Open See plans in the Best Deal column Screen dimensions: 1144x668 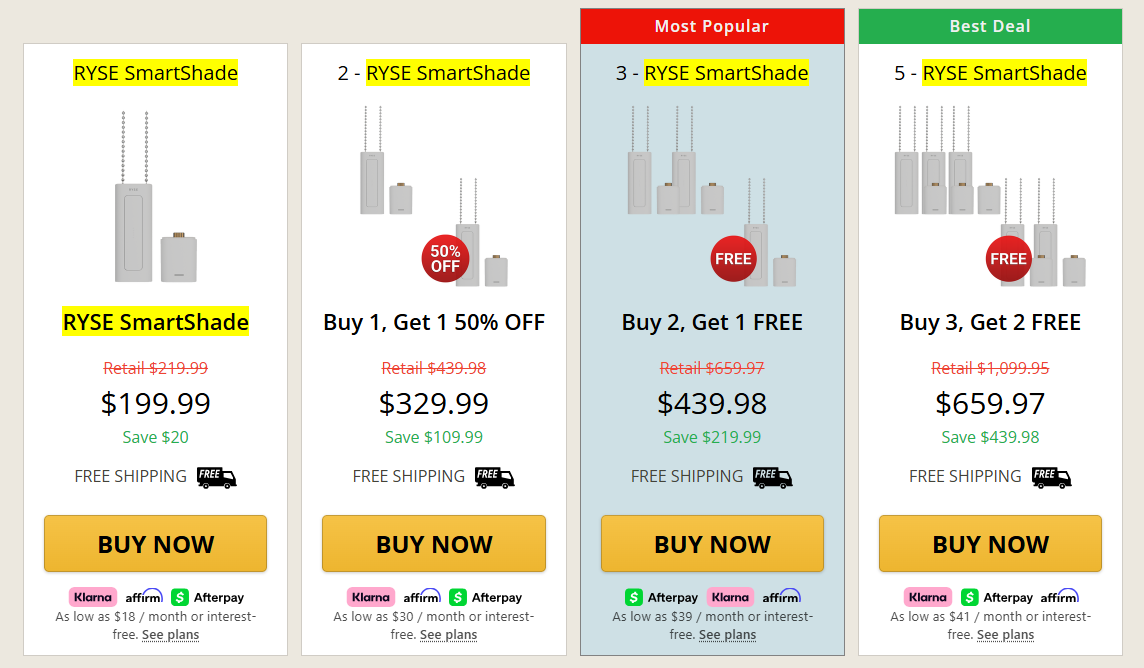click(1005, 634)
